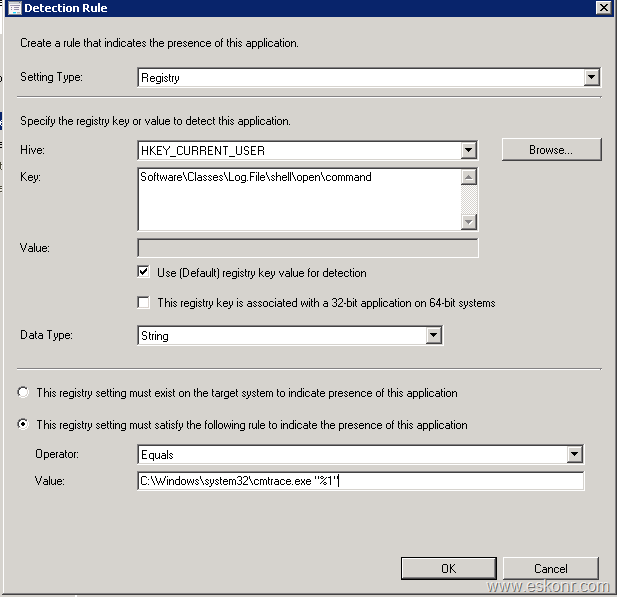This screenshot has width=617, height=597.
Task: Expand the Hive dropdown arrow
Action: (x=468, y=150)
